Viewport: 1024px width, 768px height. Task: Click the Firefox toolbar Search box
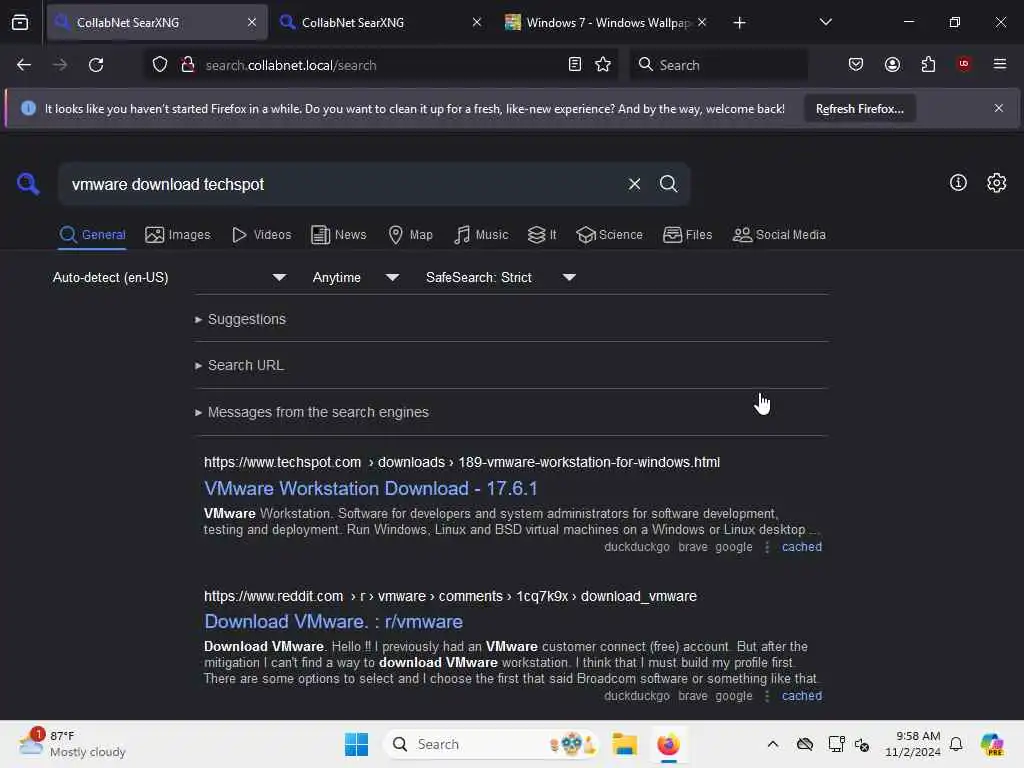pos(718,65)
